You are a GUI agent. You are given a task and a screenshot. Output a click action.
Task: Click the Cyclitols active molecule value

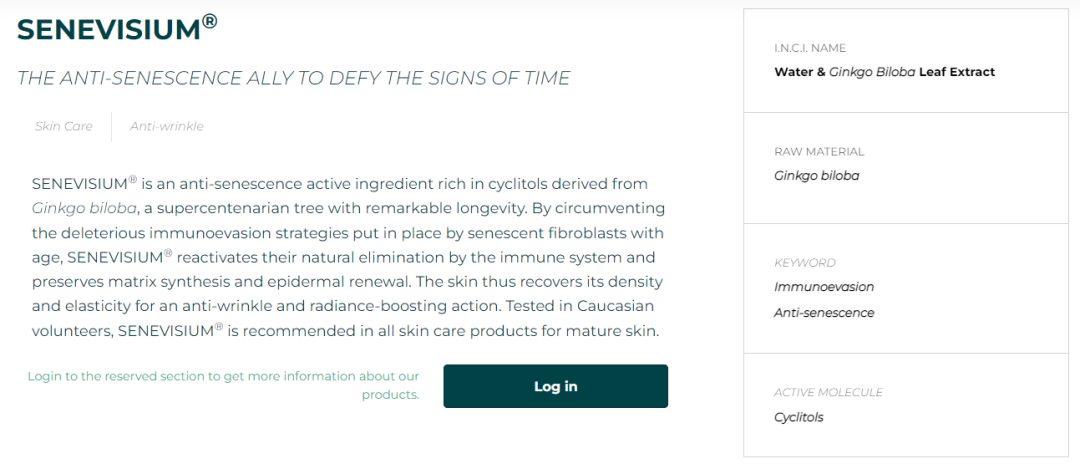799,417
